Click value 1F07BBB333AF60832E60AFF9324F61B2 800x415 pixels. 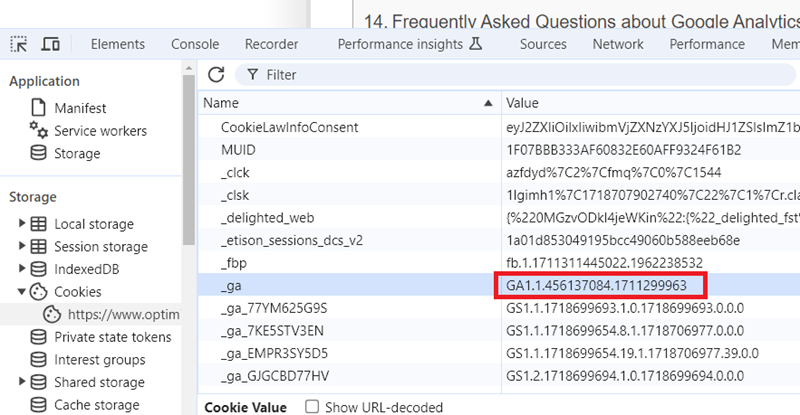623,150
